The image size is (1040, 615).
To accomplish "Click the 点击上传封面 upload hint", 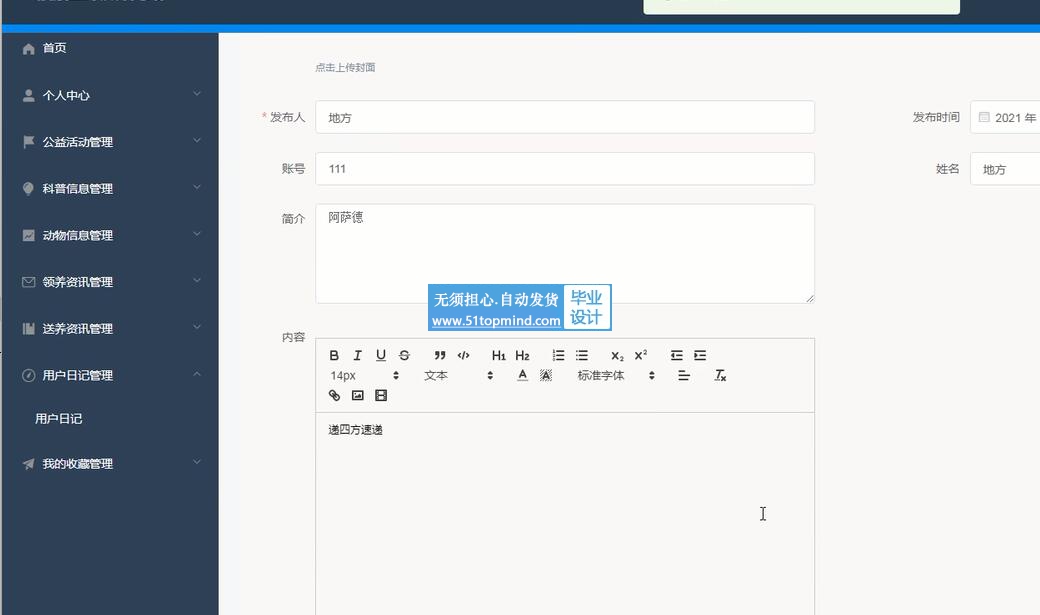I will point(345,67).
